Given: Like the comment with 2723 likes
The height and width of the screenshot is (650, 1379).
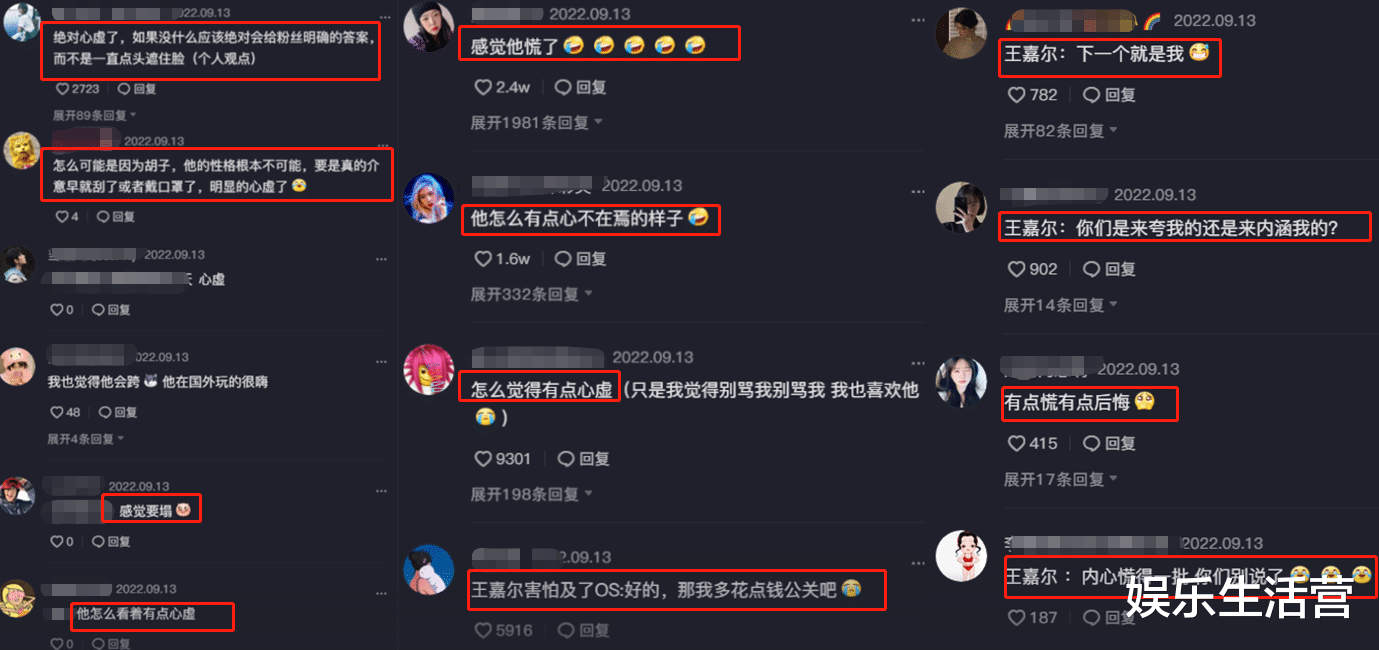Looking at the screenshot, I should pos(61,89).
